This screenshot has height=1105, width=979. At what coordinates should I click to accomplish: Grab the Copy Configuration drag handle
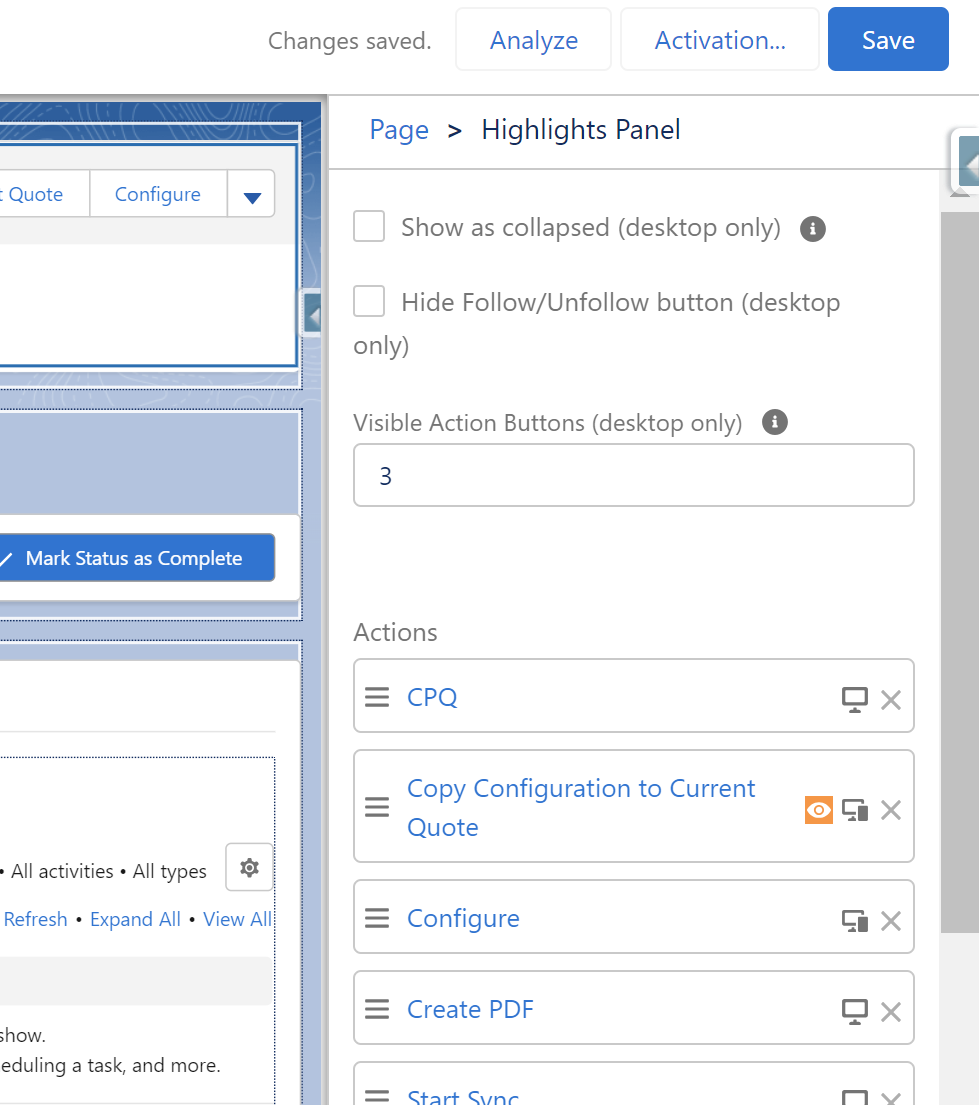coord(377,807)
